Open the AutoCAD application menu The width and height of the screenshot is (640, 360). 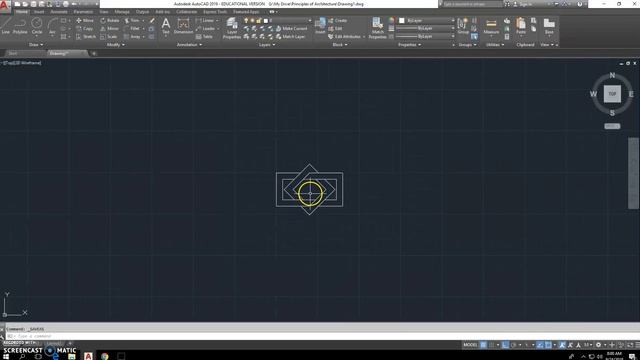[4, 6]
